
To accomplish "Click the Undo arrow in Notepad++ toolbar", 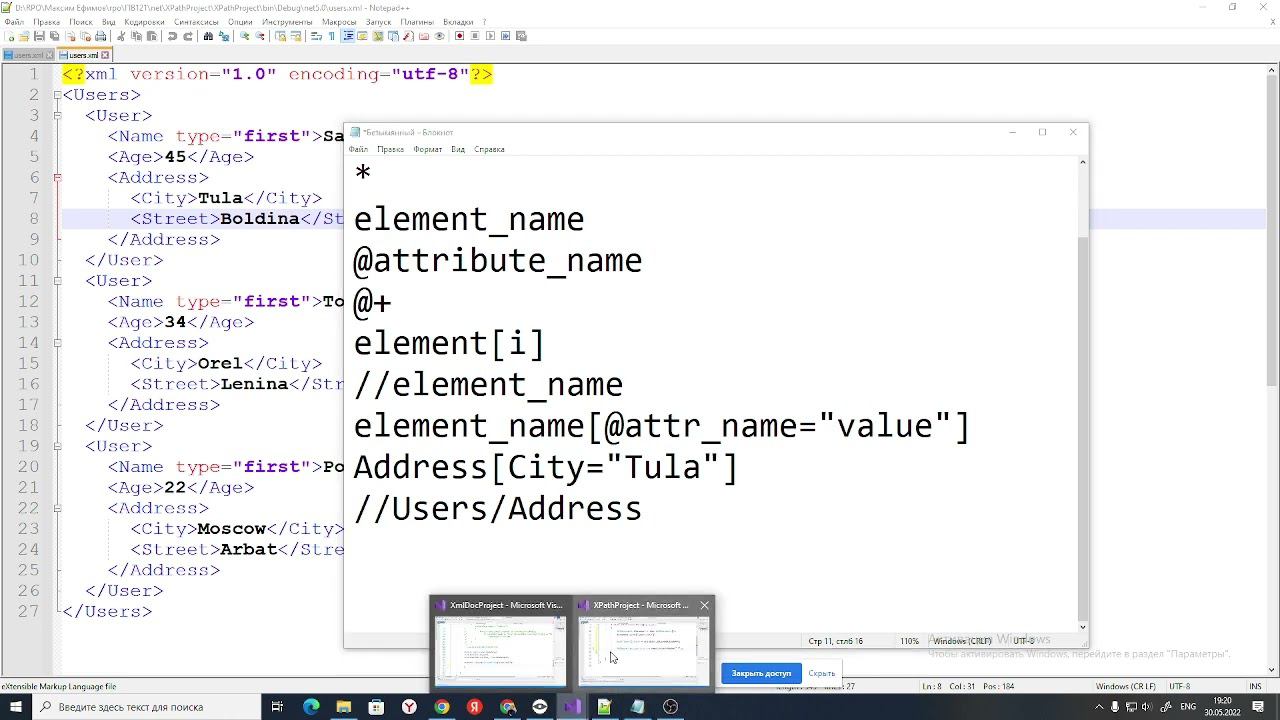I will pyautogui.click(x=172, y=36).
